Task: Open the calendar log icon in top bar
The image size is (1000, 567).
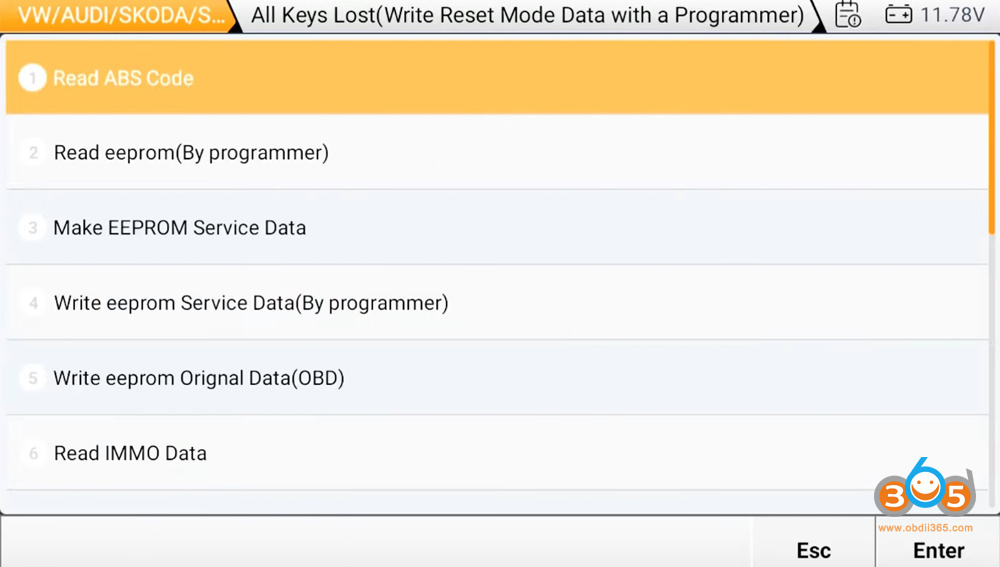Action: tap(847, 15)
